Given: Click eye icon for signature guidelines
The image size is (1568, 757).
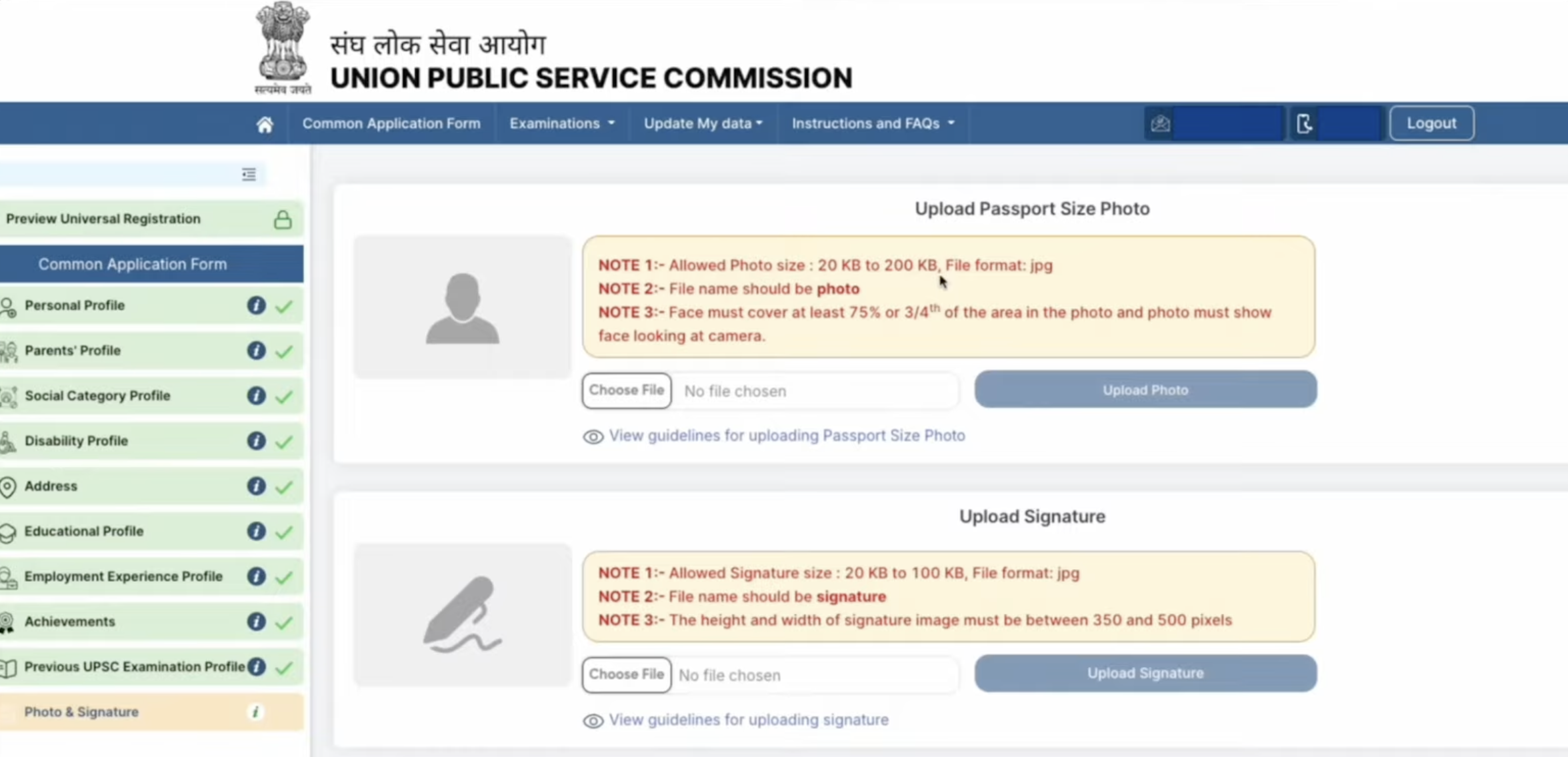Looking at the screenshot, I should pyautogui.click(x=593, y=721).
